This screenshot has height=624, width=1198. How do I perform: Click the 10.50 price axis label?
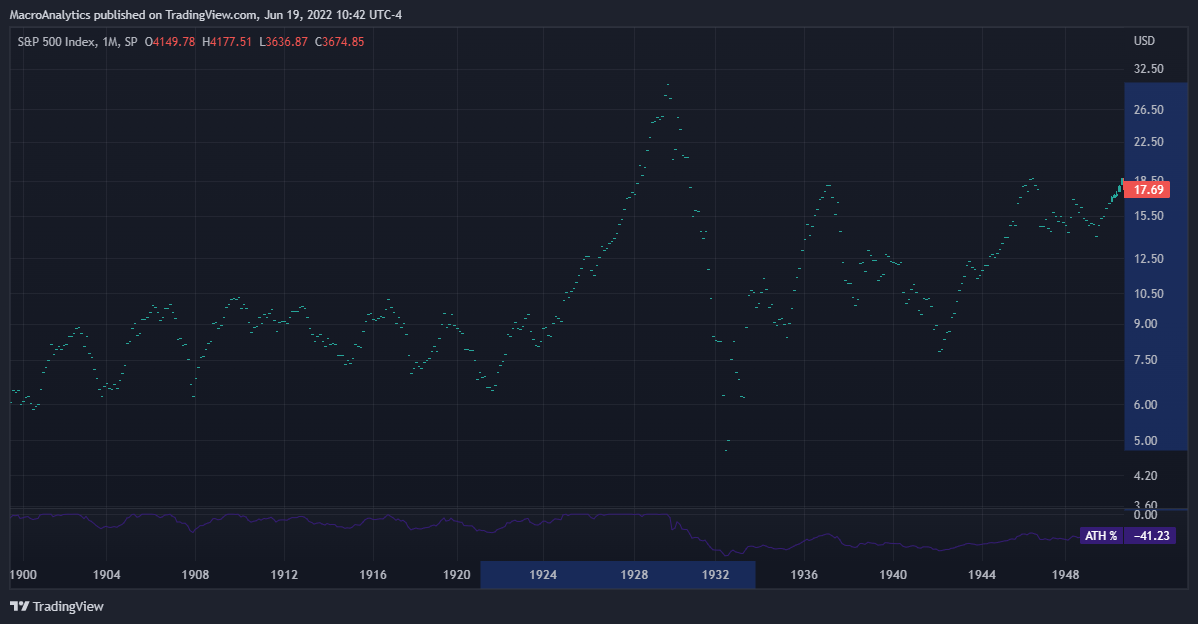1148,294
